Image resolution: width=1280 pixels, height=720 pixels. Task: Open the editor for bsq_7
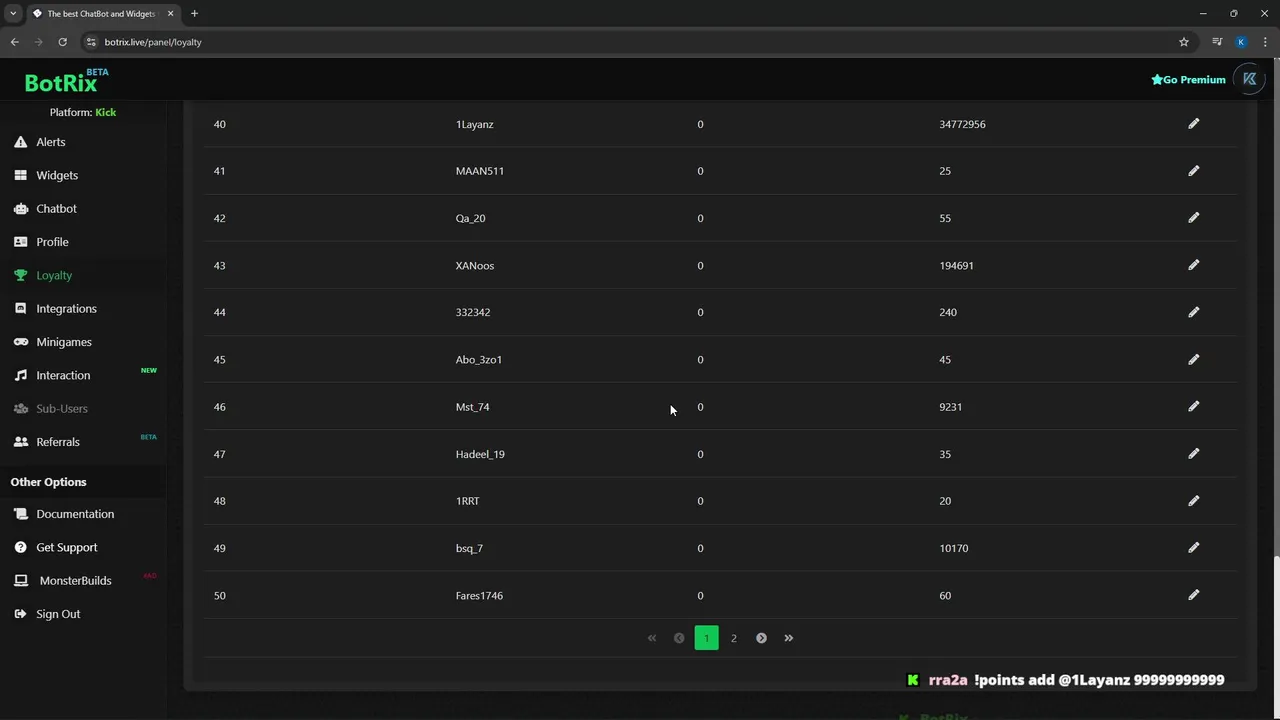pos(1193,548)
